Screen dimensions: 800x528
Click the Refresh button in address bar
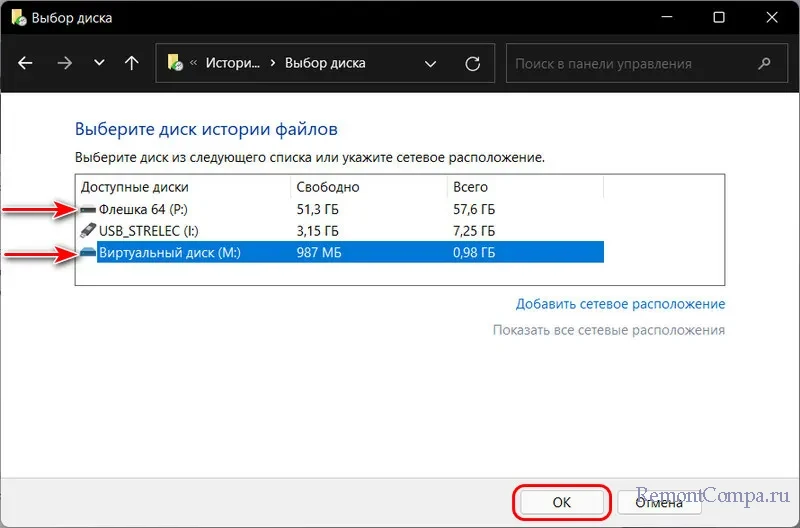click(473, 63)
